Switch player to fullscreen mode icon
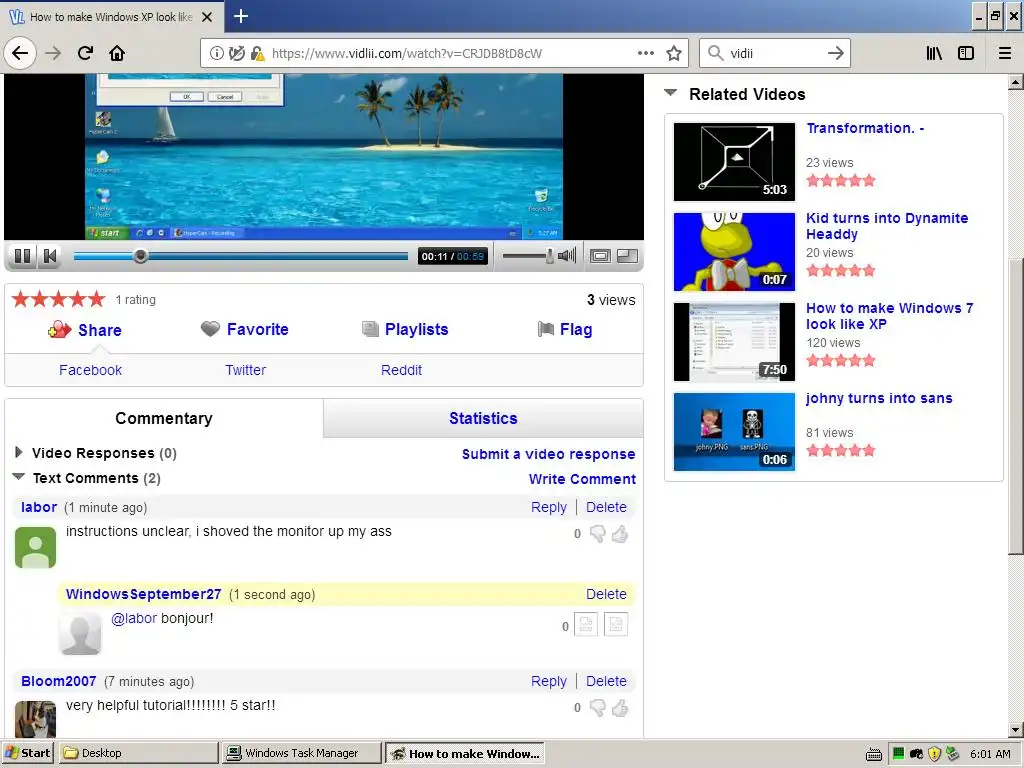The image size is (1024, 768). pos(628,256)
